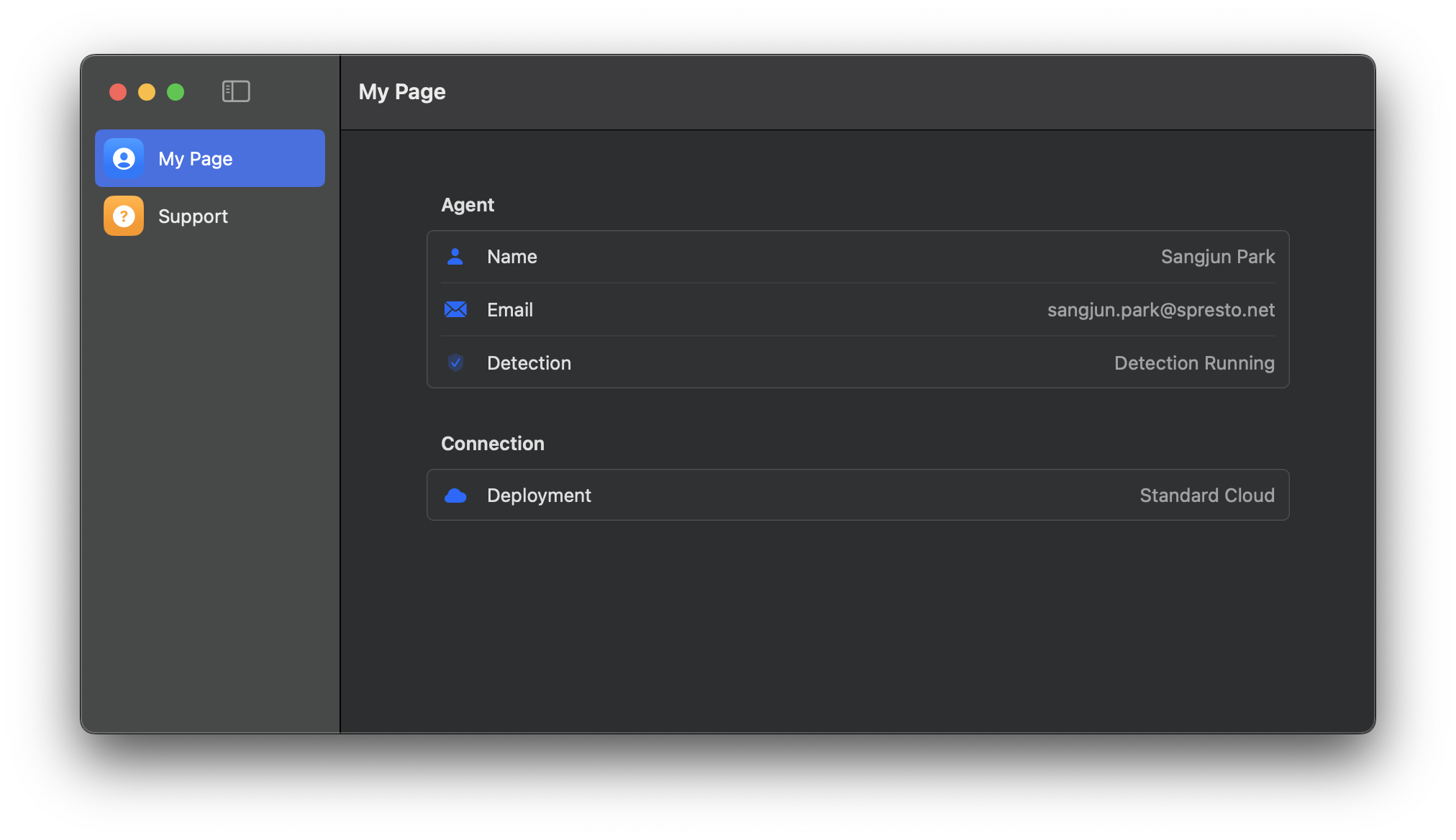The width and height of the screenshot is (1456, 840).
Task: Open the Support sidebar item
Action: click(210, 216)
